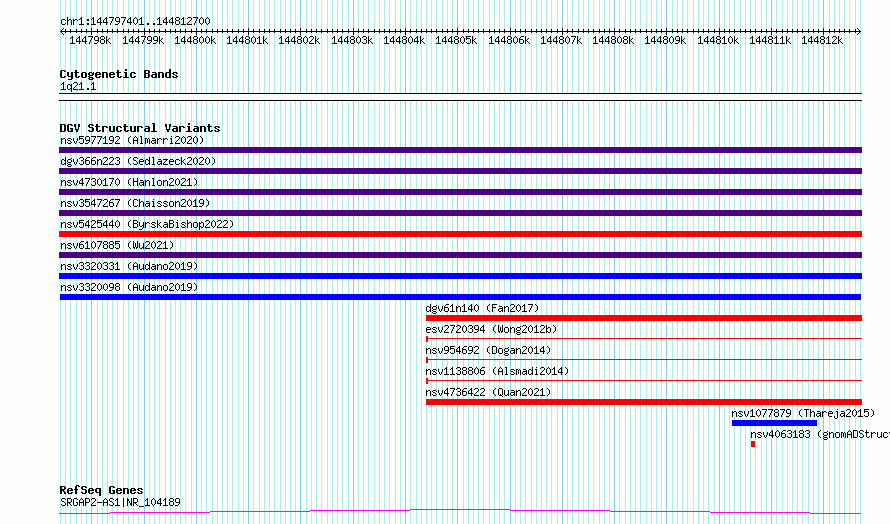890x524 pixels.
Task: Click the 144804k ruler tick label
Action: coord(404,40)
